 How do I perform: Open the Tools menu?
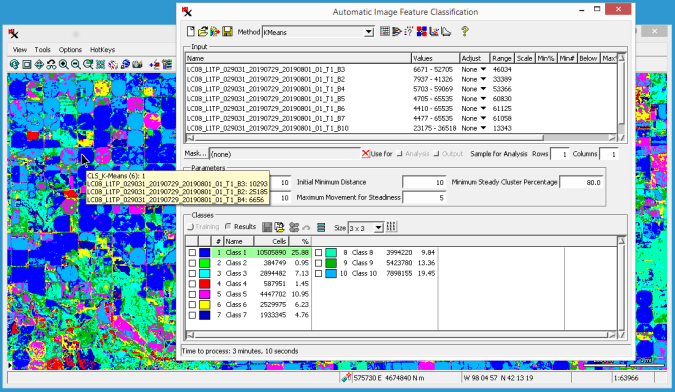click(x=42, y=49)
